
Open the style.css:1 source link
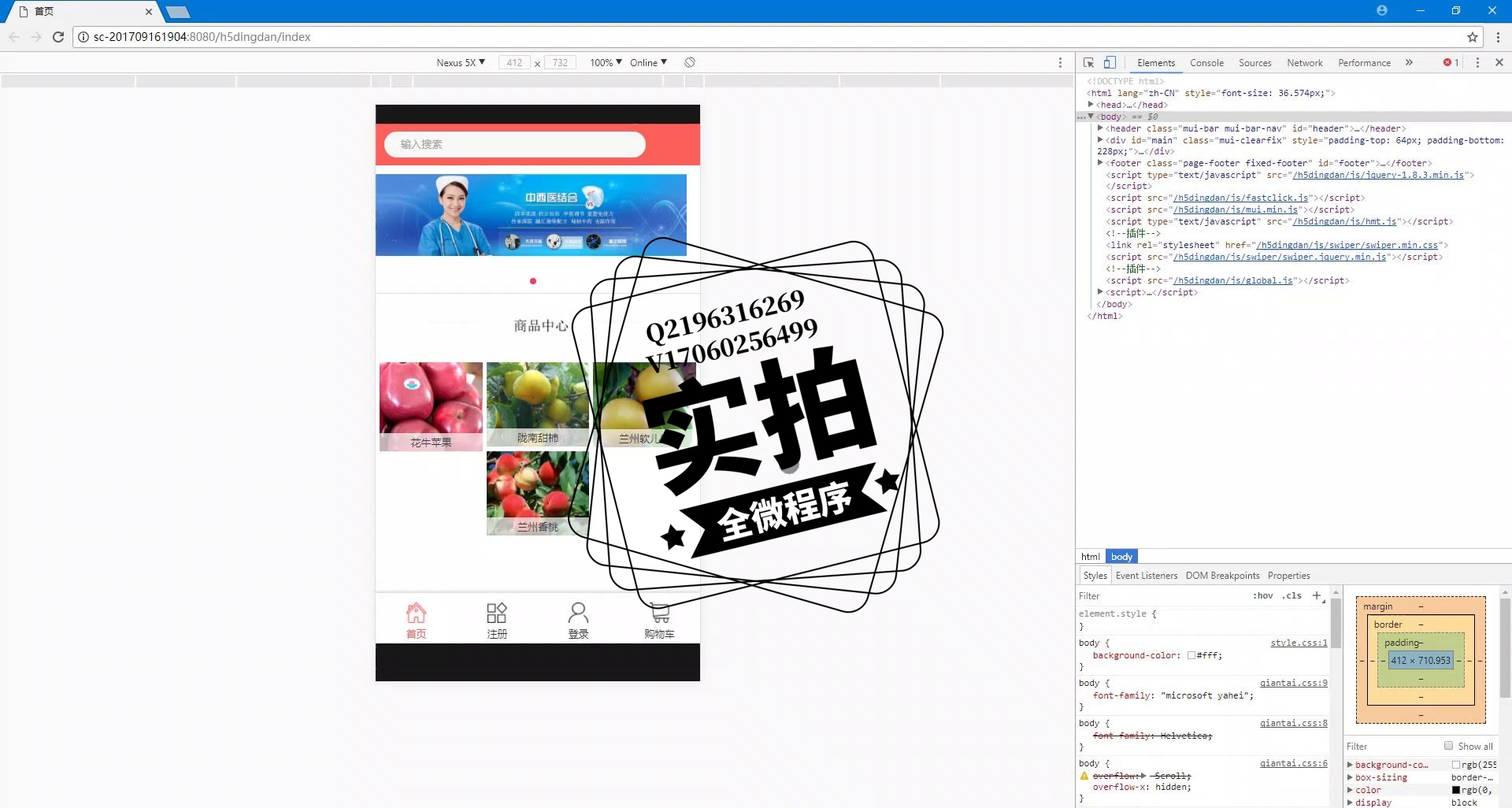click(1299, 643)
